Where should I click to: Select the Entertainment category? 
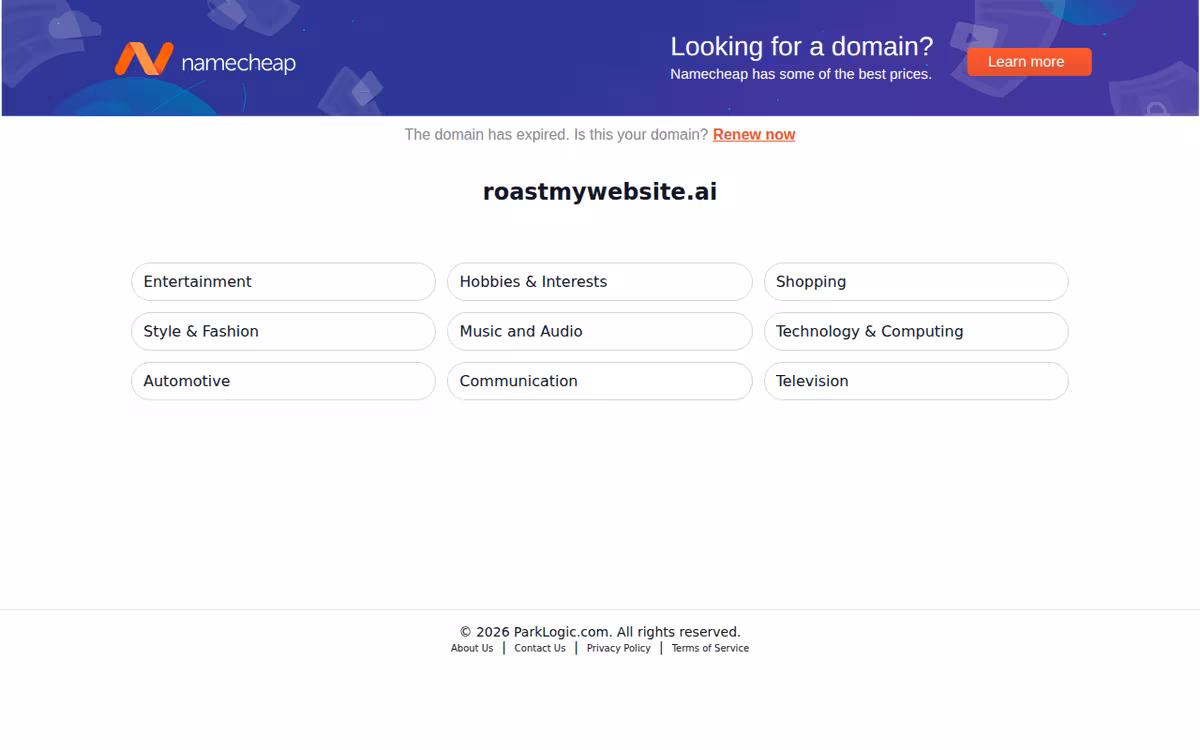pos(283,282)
